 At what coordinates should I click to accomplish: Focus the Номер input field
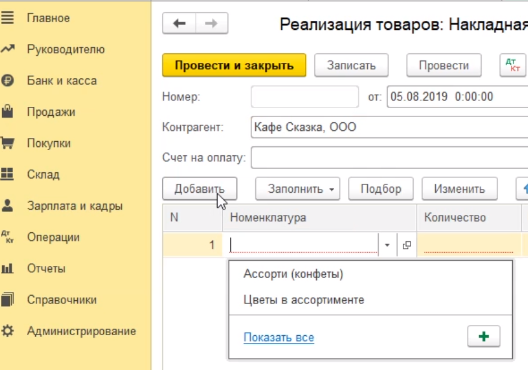[305, 97]
